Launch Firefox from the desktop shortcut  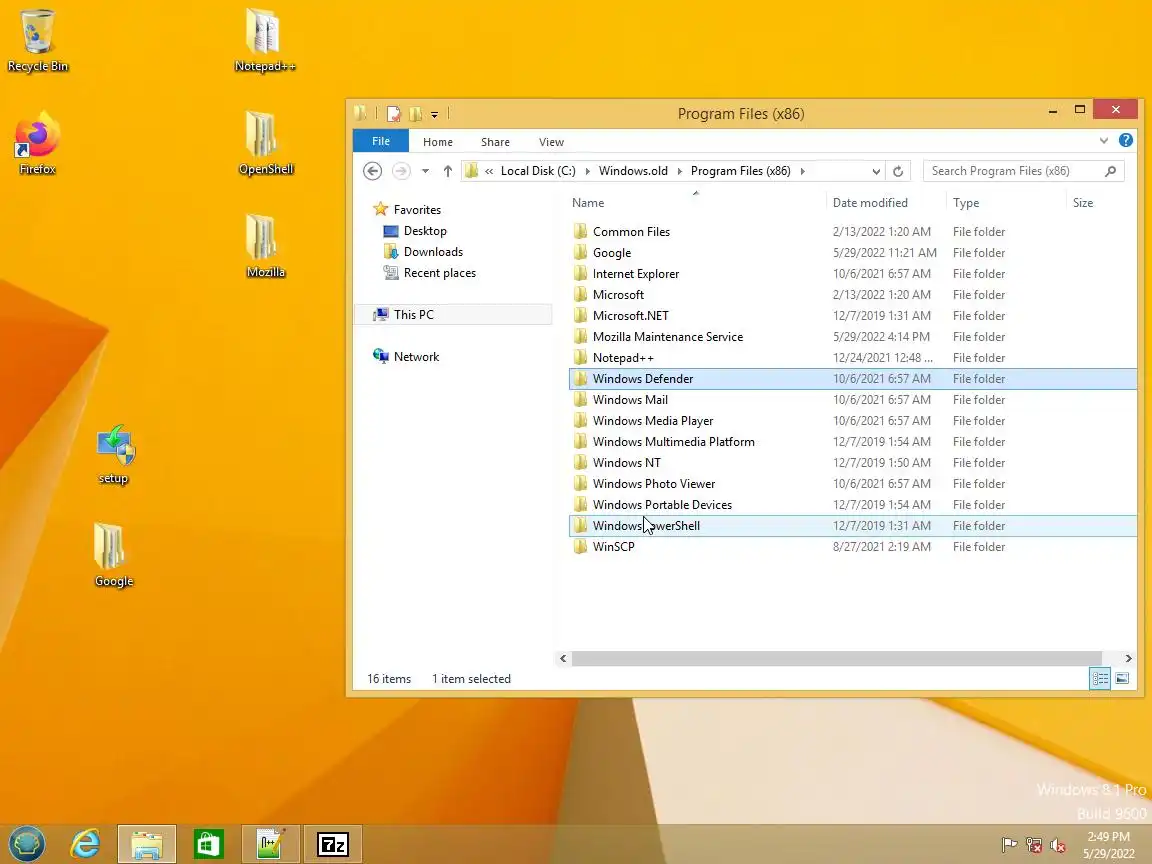(37, 143)
